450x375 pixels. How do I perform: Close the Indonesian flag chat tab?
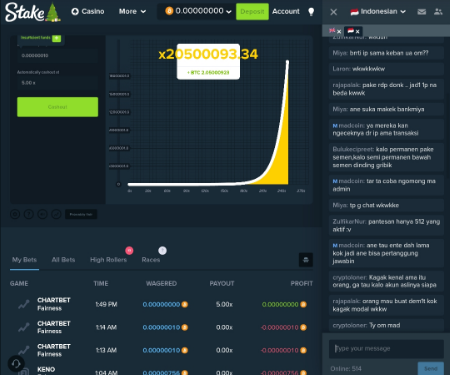point(357,32)
